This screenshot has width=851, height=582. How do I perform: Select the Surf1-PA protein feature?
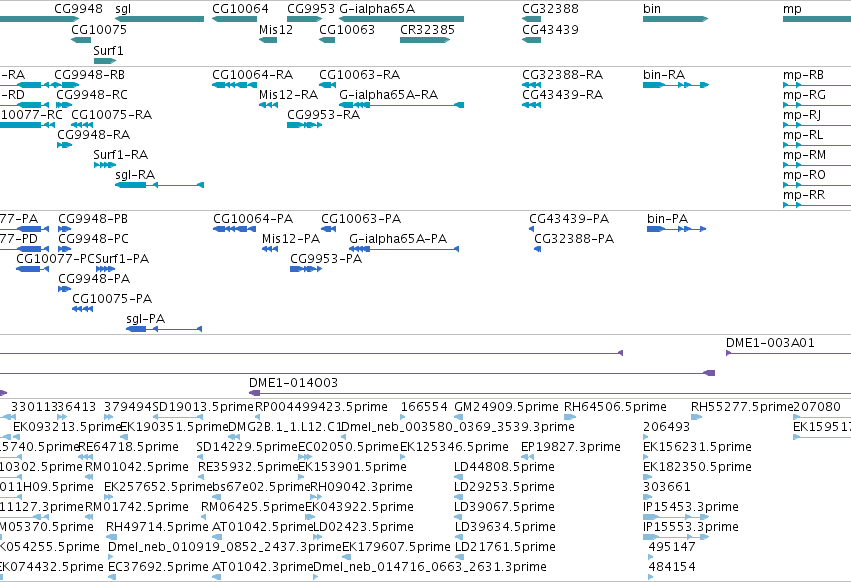(105, 269)
